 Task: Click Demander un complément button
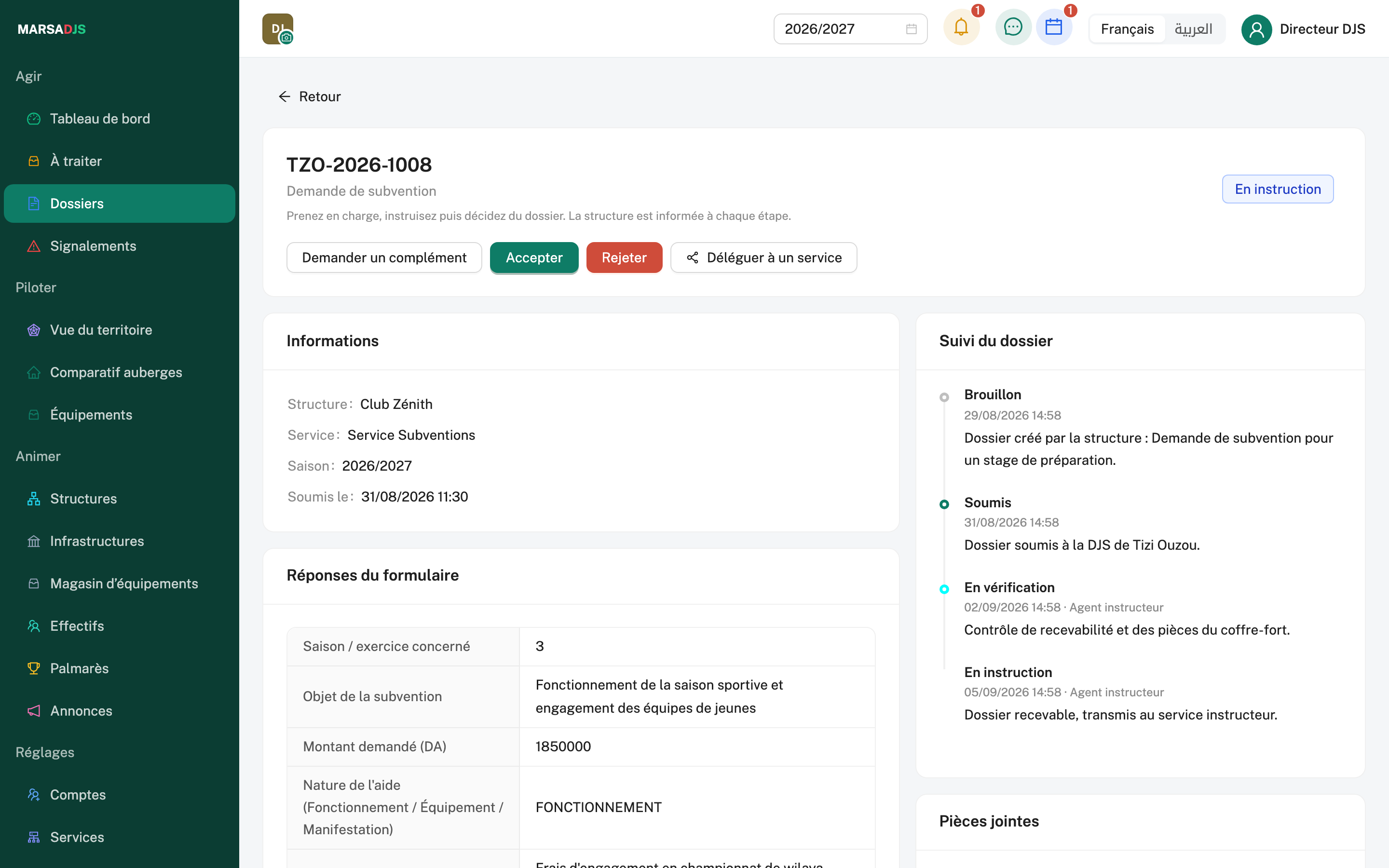[x=384, y=258]
